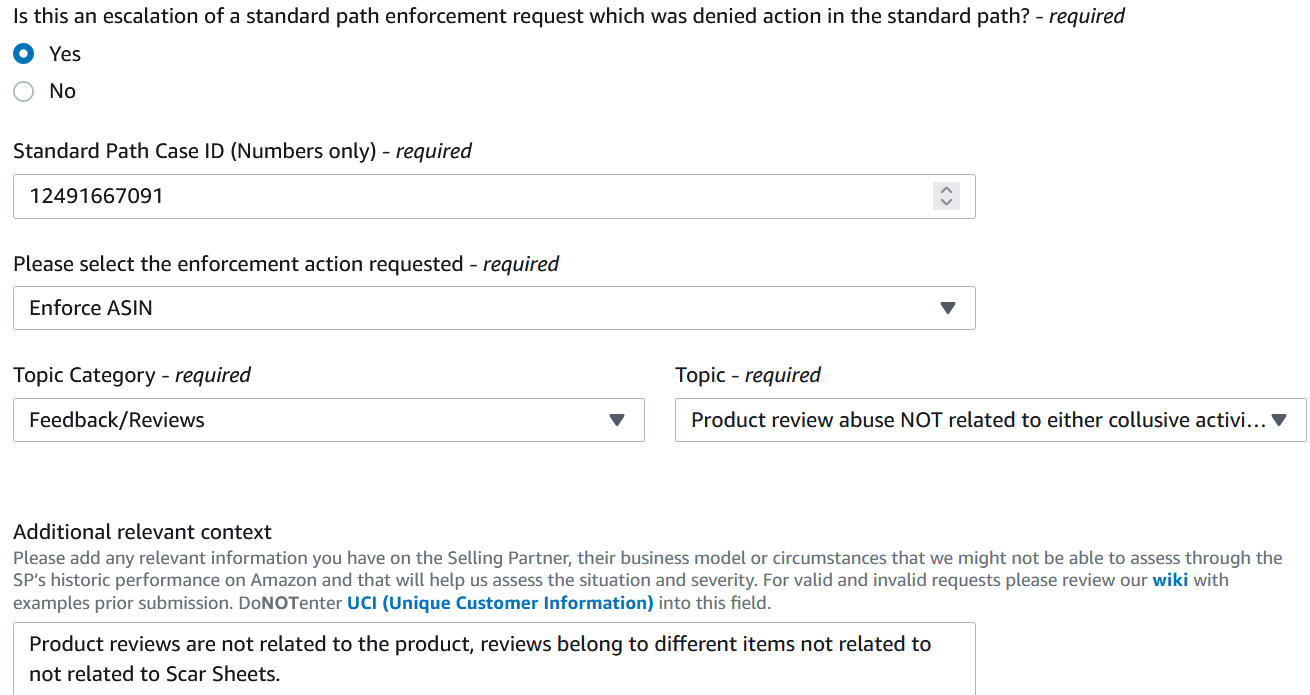Viewport: 1310px width, 695px height.
Task: Click inside the Additional relevant context textbox
Action: pyautogui.click(x=494, y=659)
